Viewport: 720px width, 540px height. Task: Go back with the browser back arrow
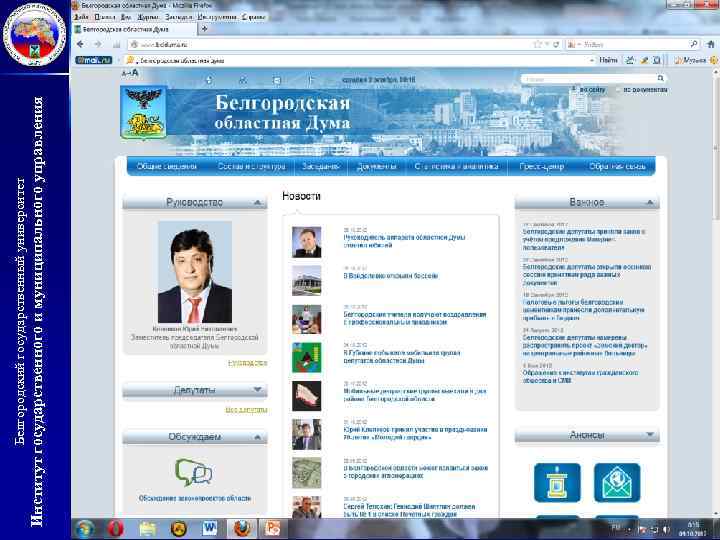tap(81, 44)
